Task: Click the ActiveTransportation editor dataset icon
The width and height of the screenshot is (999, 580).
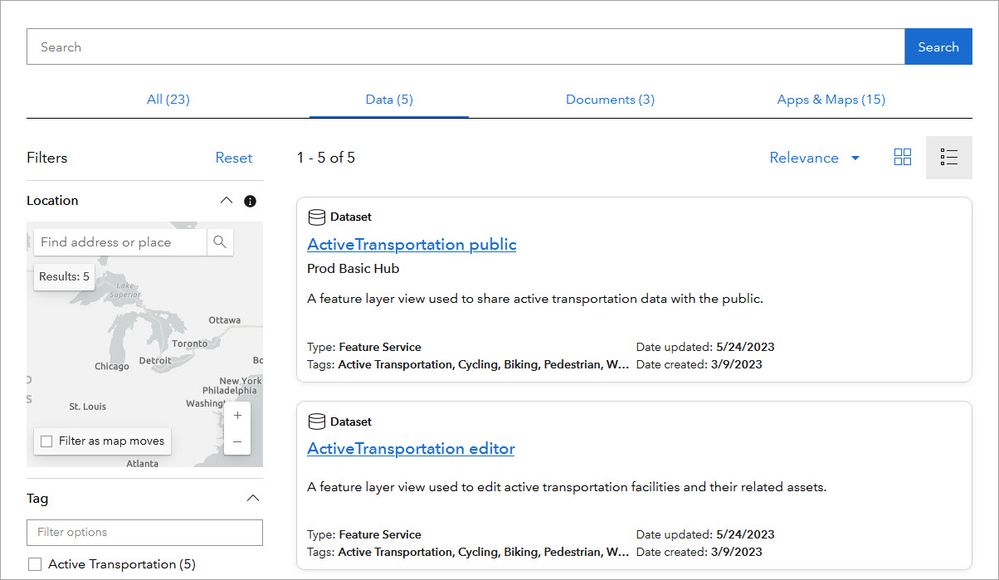Action: (317, 422)
